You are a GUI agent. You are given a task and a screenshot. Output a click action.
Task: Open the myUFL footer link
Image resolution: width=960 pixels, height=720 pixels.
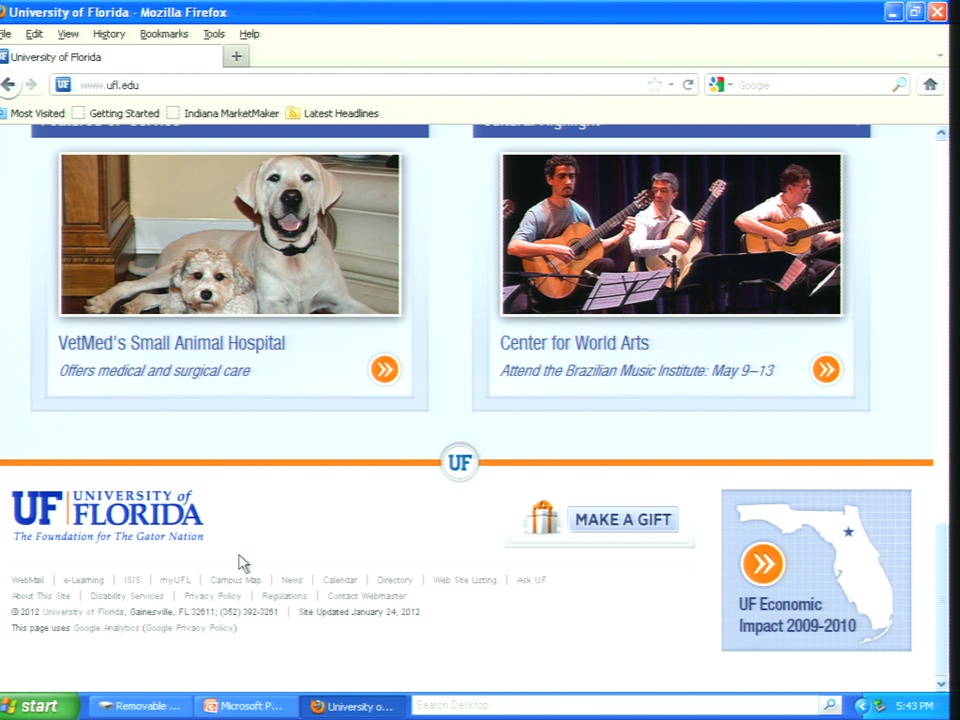(175, 580)
